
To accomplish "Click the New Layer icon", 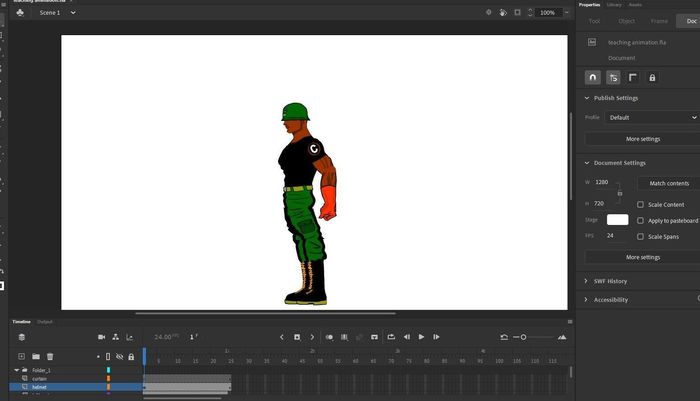I will (x=21, y=356).
